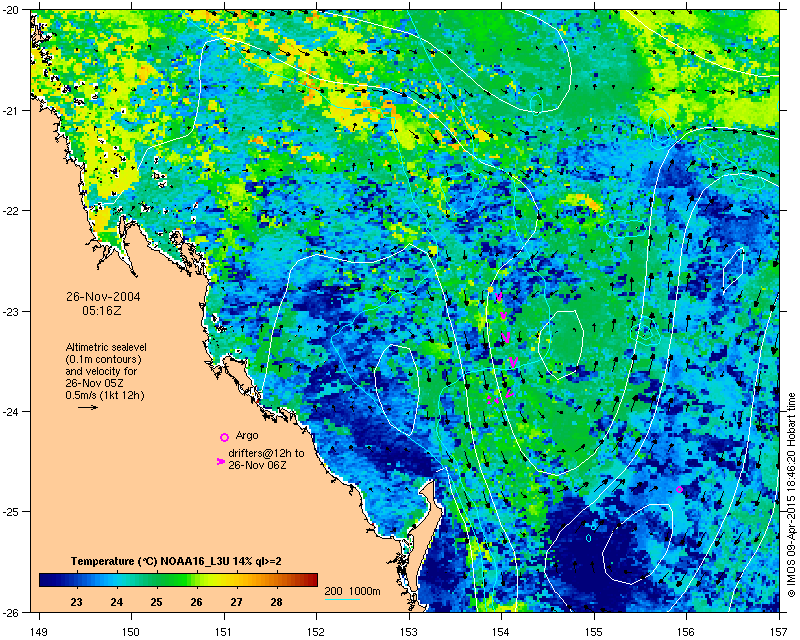The height and width of the screenshot is (640, 800).
Task: Click the longitude axis label "157"
Action: tap(780, 632)
